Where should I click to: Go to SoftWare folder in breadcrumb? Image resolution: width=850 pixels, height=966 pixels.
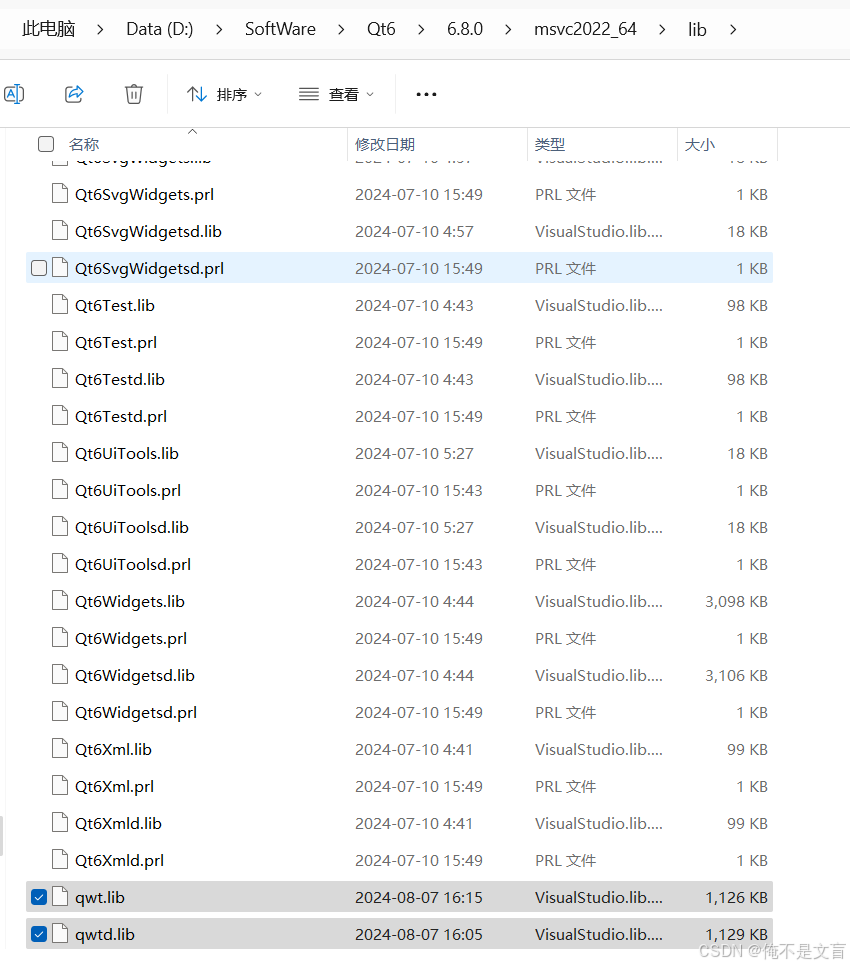[x=280, y=29]
